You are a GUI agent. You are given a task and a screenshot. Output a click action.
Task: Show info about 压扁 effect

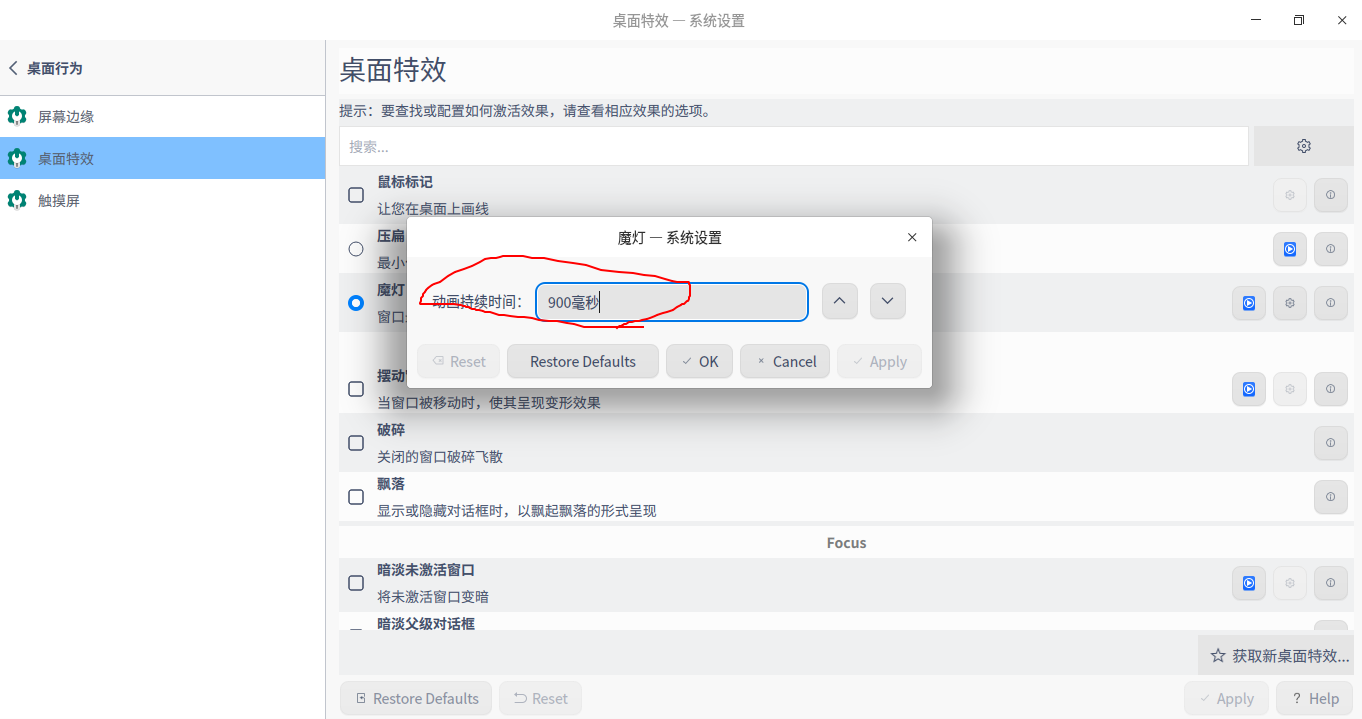pos(1330,249)
